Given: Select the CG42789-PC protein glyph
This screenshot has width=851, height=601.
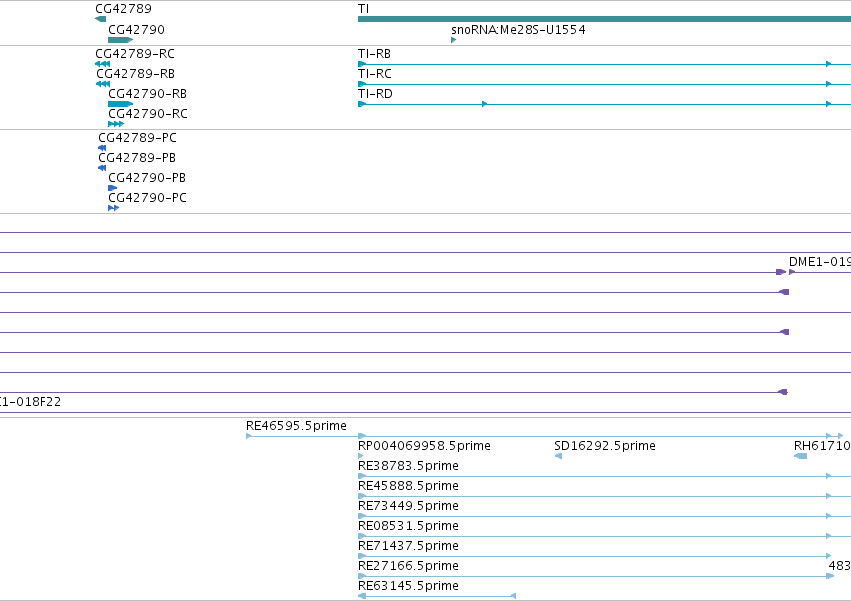Looking at the screenshot, I should click(102, 148).
